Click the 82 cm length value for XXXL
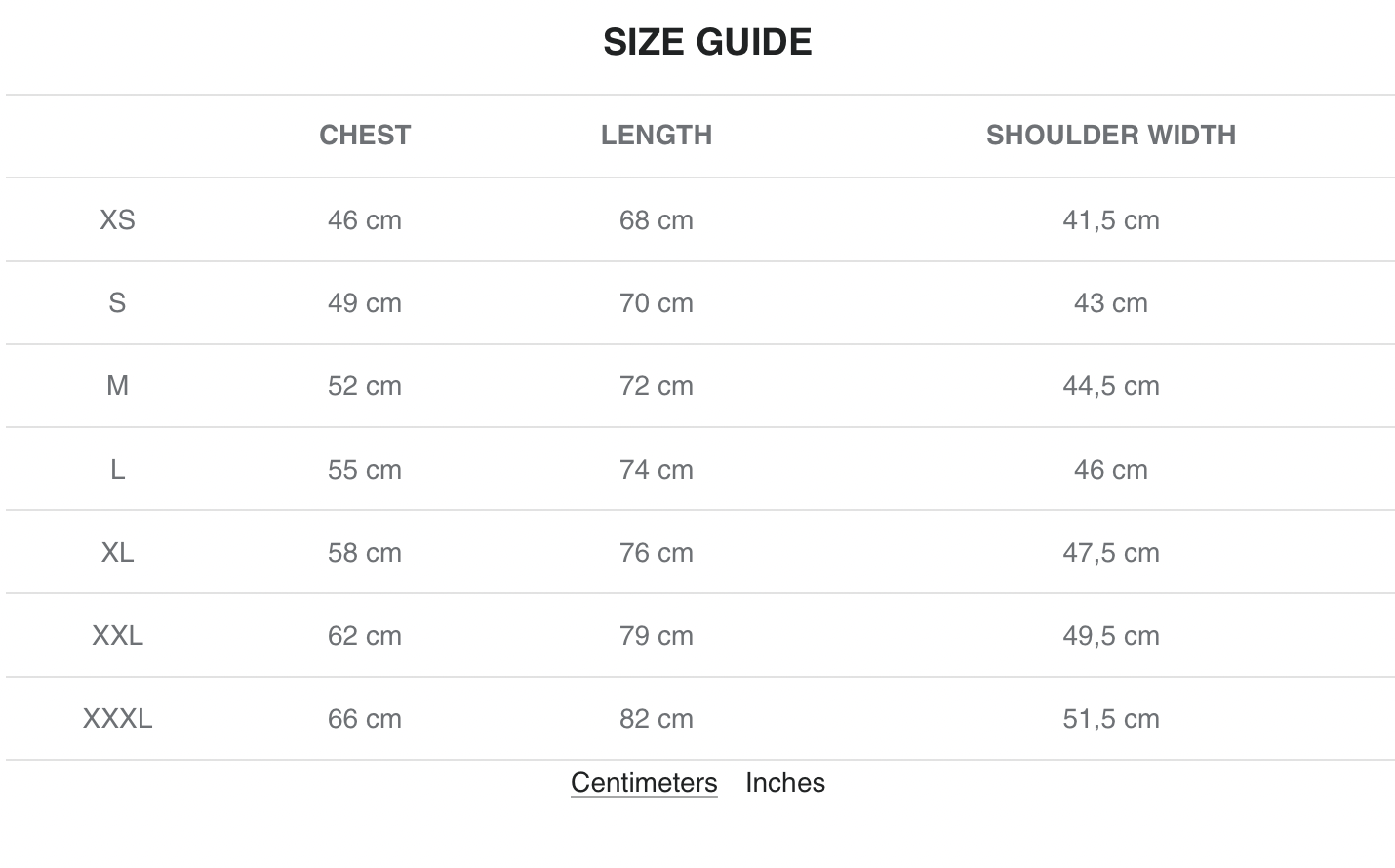This screenshot has width=1395, height=868. point(657,718)
